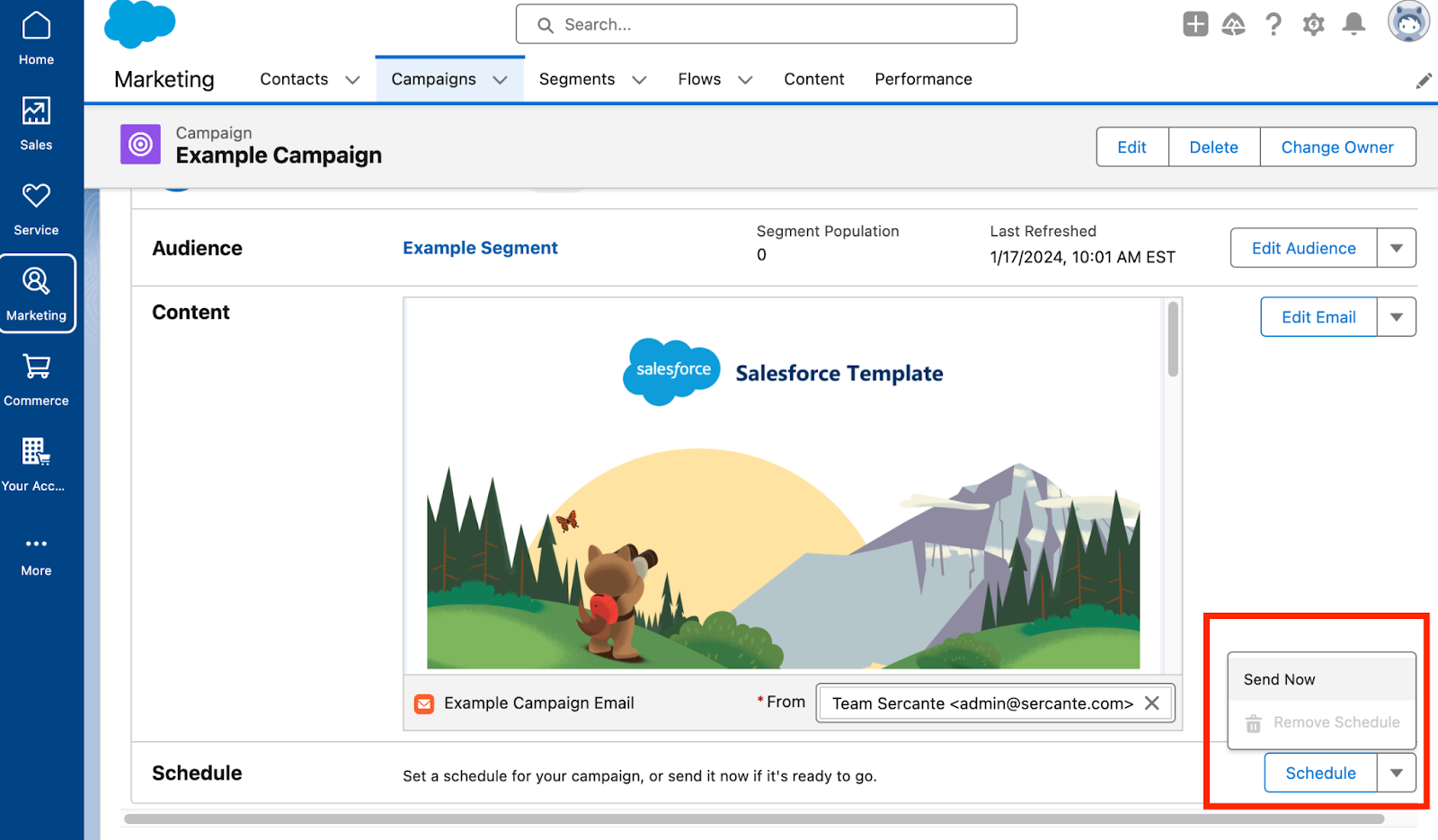
Task: Open Trailhead guidance center icon
Action: [1234, 24]
